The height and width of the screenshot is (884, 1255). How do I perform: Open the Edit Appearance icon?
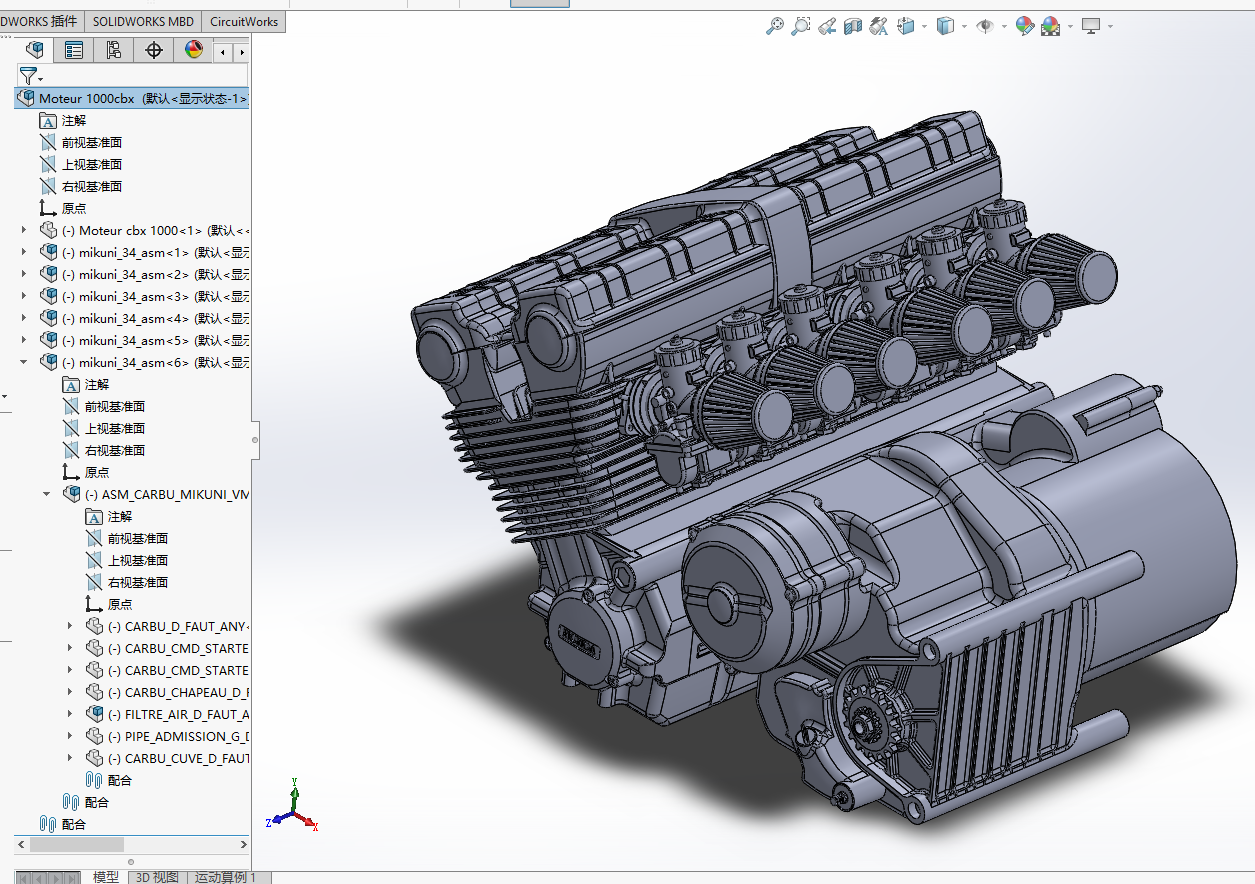point(1024,27)
